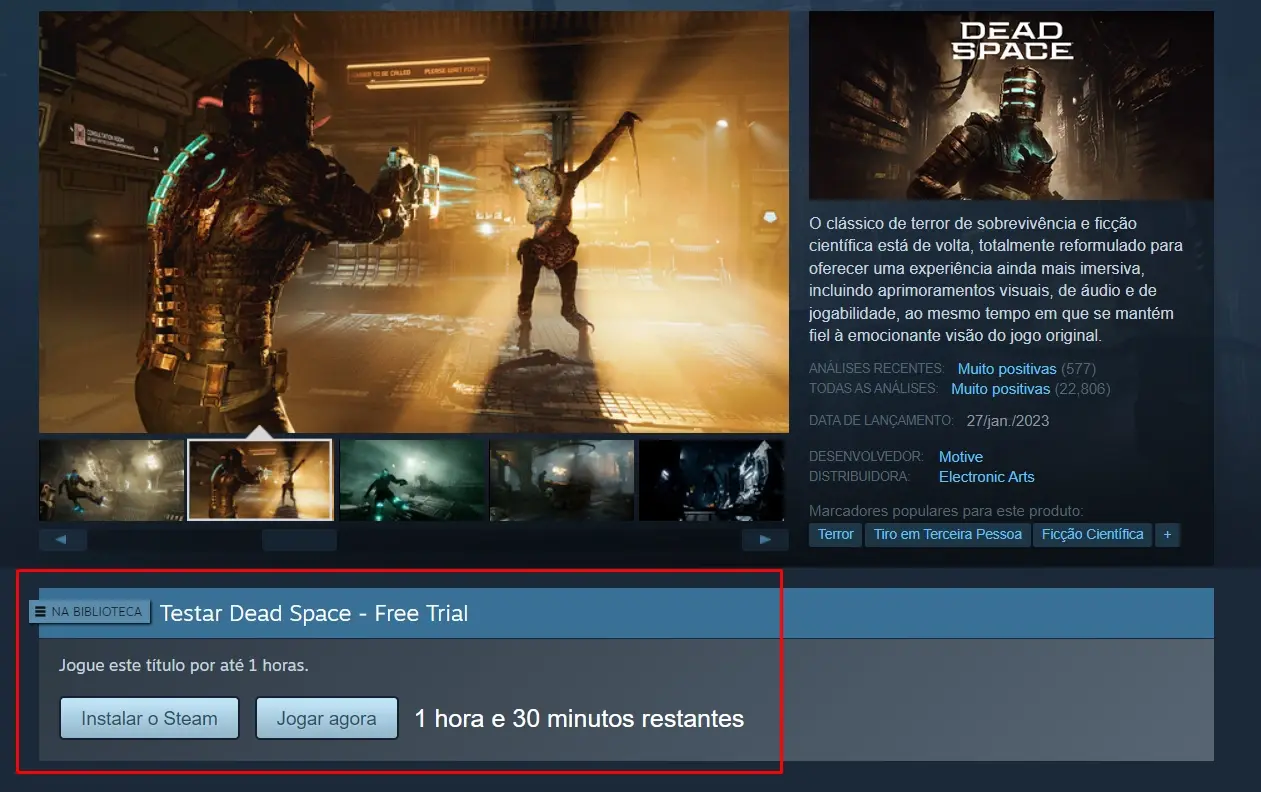Select the Tiro em Terceira Pessoa tag
This screenshot has width=1261, height=792.
tap(947, 534)
